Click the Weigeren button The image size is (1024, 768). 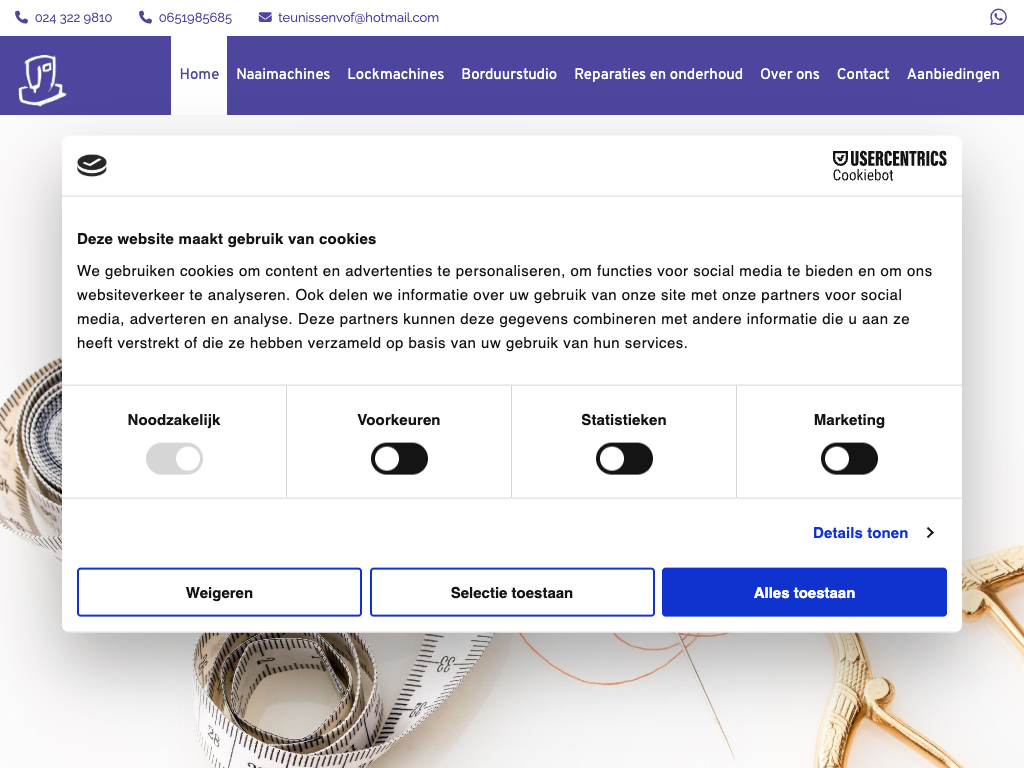point(219,593)
